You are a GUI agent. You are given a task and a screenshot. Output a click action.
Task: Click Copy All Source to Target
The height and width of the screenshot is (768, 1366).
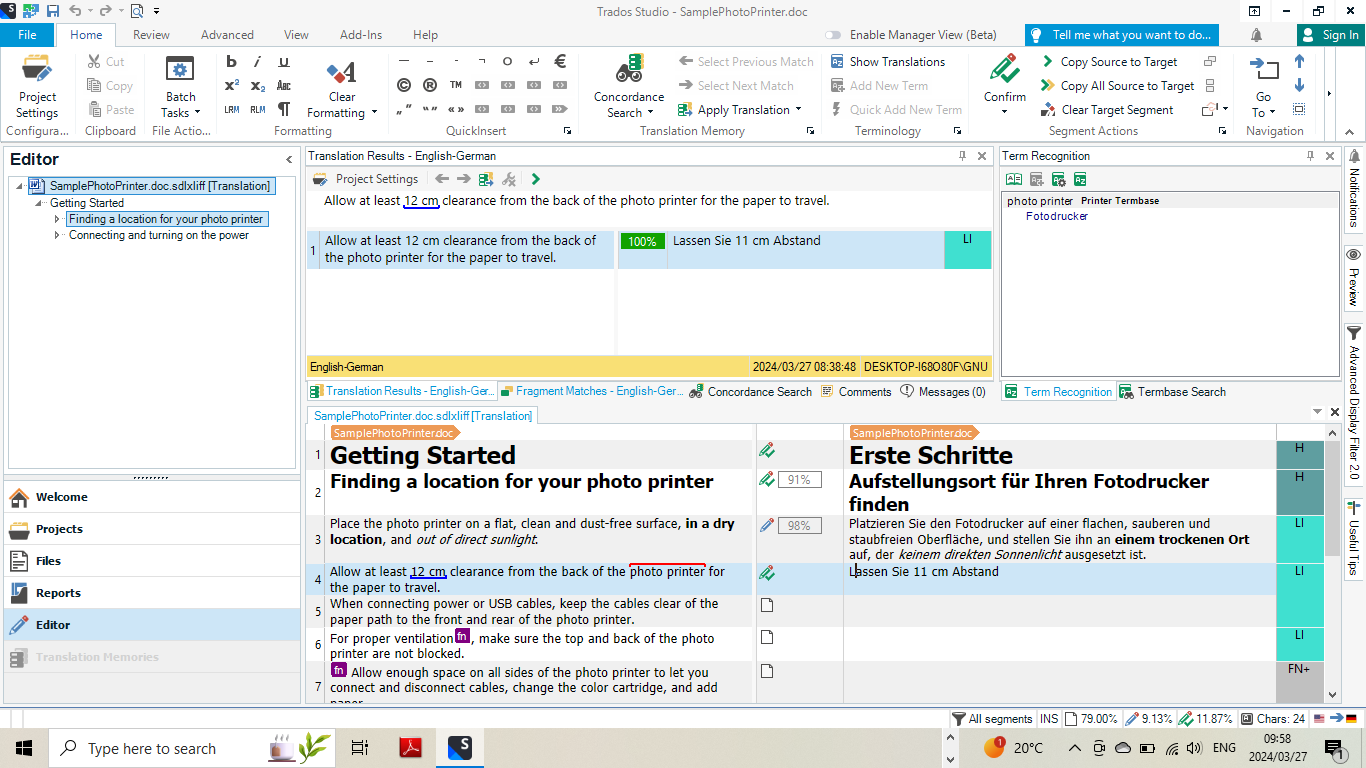click(1117, 86)
